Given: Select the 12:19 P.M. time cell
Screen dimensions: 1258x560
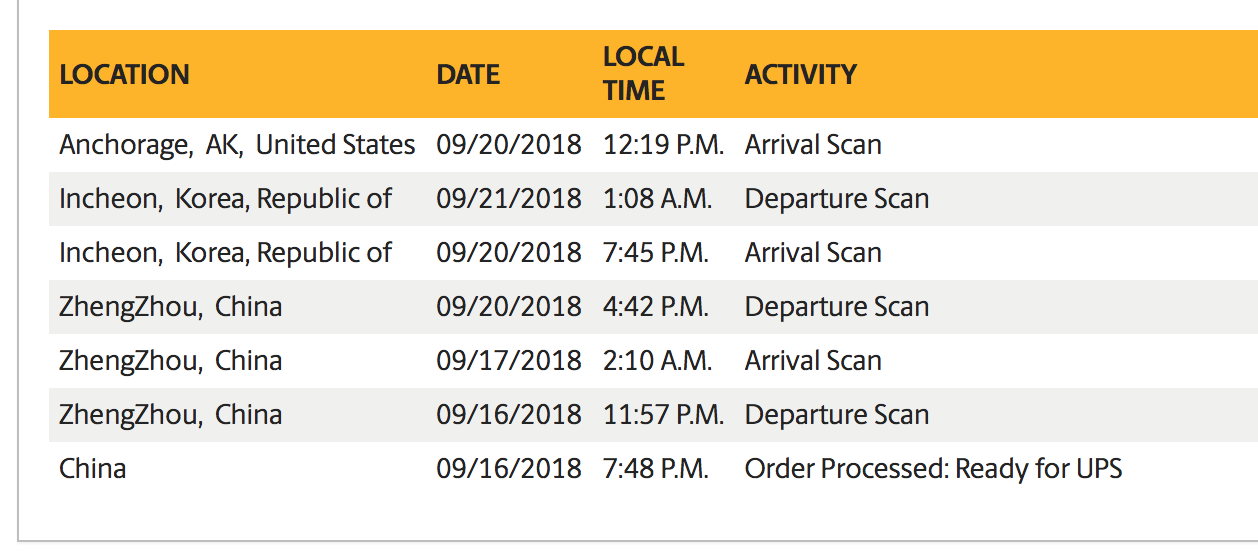Looking at the screenshot, I should click(663, 145).
